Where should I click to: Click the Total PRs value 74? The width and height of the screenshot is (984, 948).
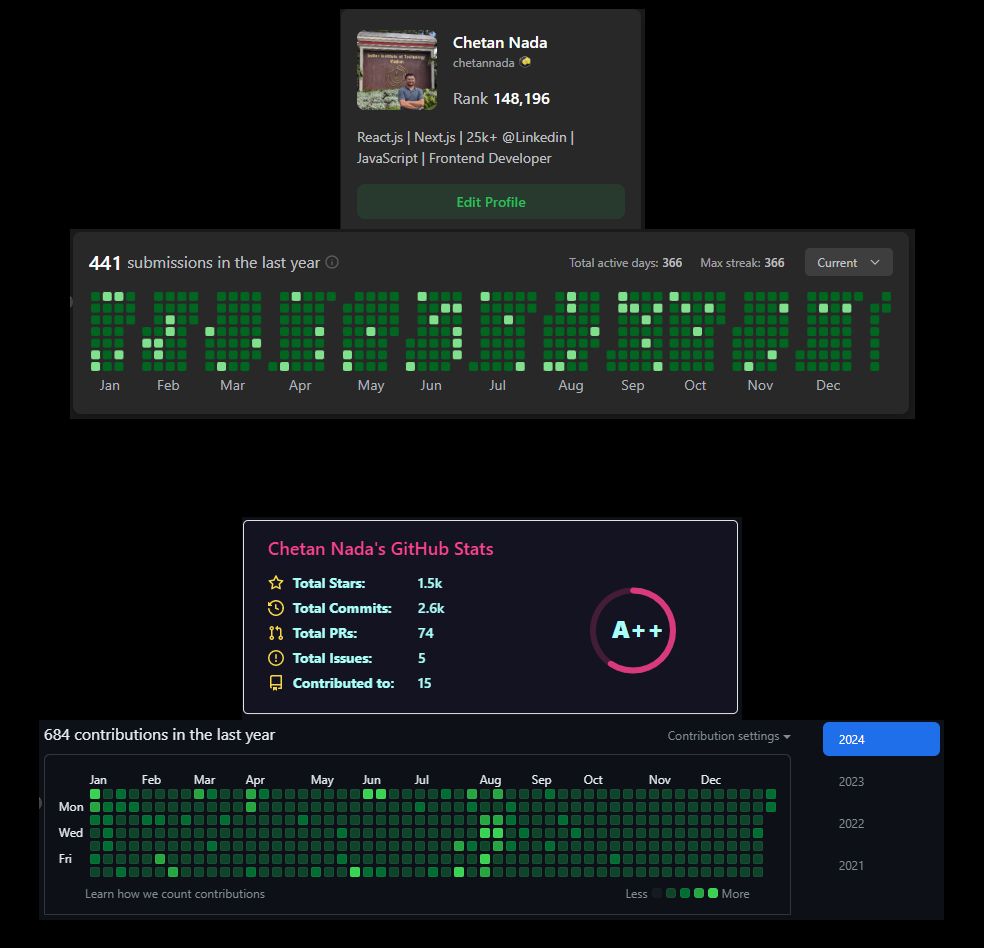[x=425, y=634]
